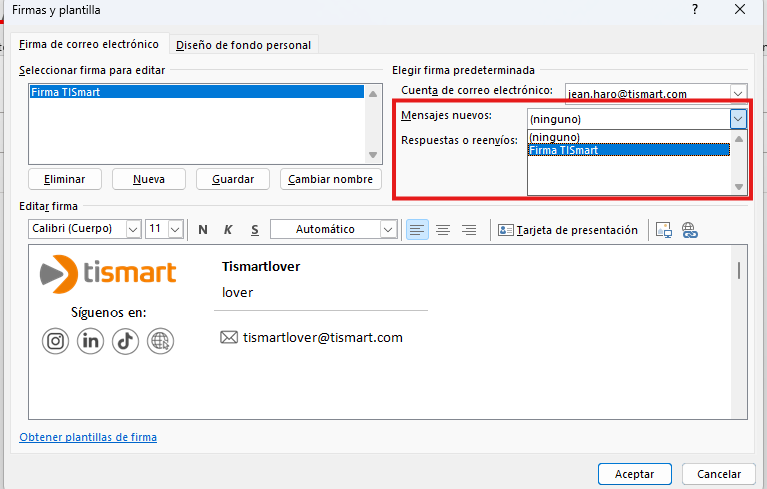Click the Instagram icon in signature
Viewport: 767px width, 489px height.
click(x=55, y=341)
